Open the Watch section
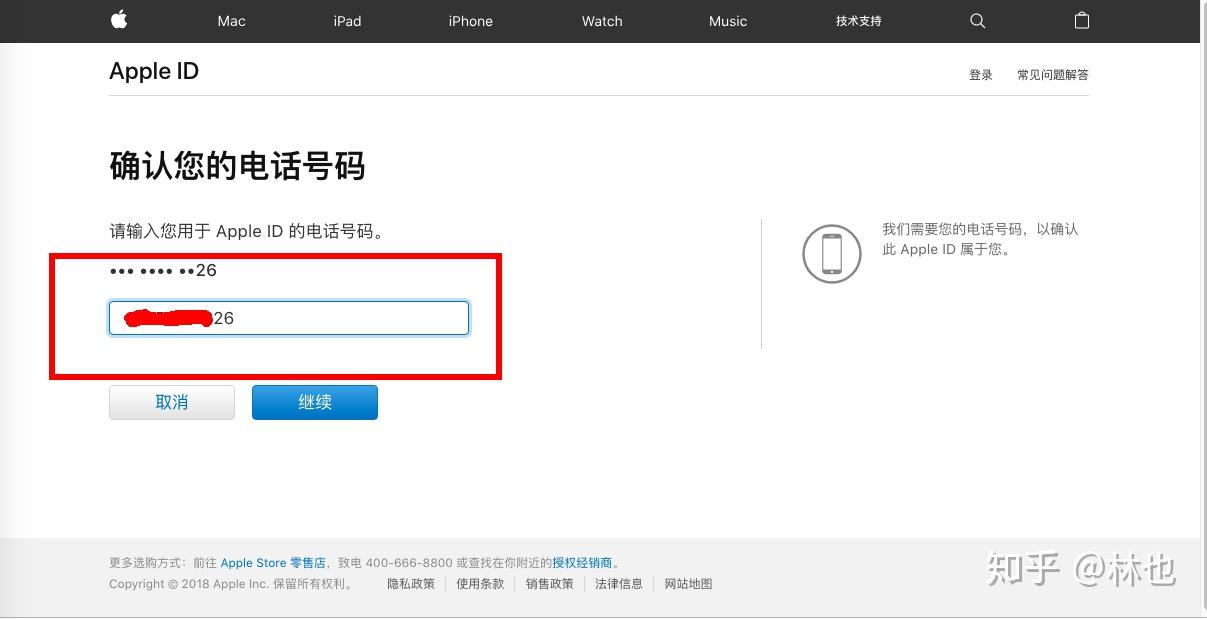The width and height of the screenshot is (1207, 619). (x=601, y=20)
